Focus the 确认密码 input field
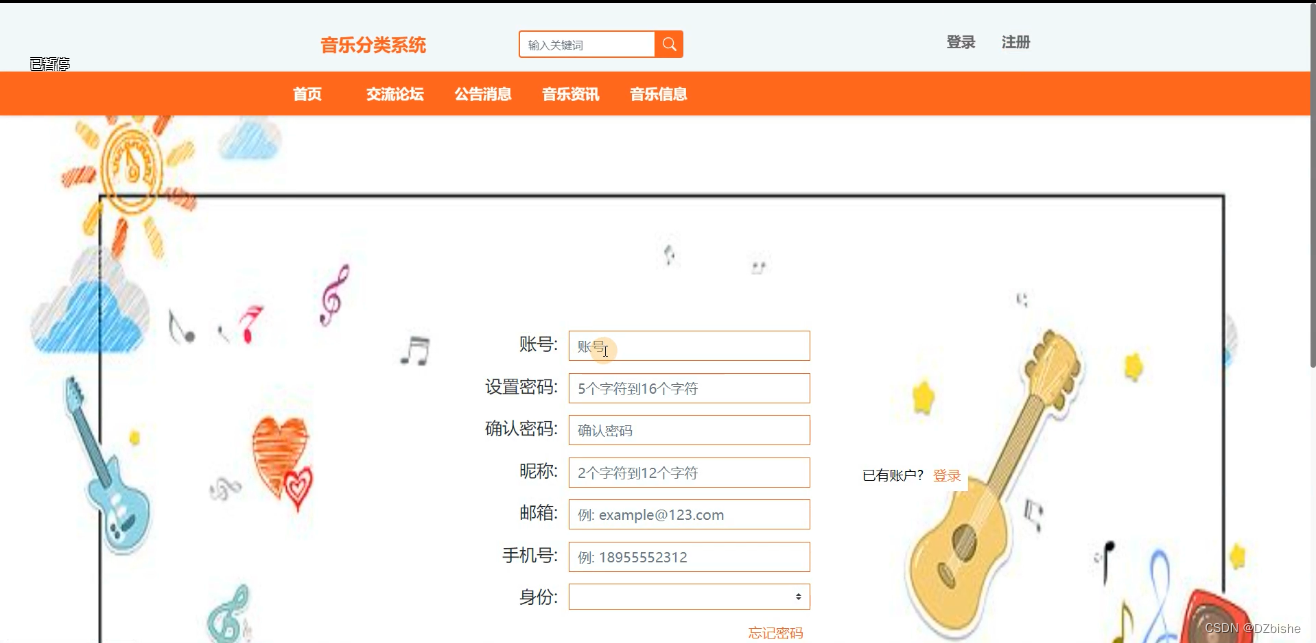 689,430
